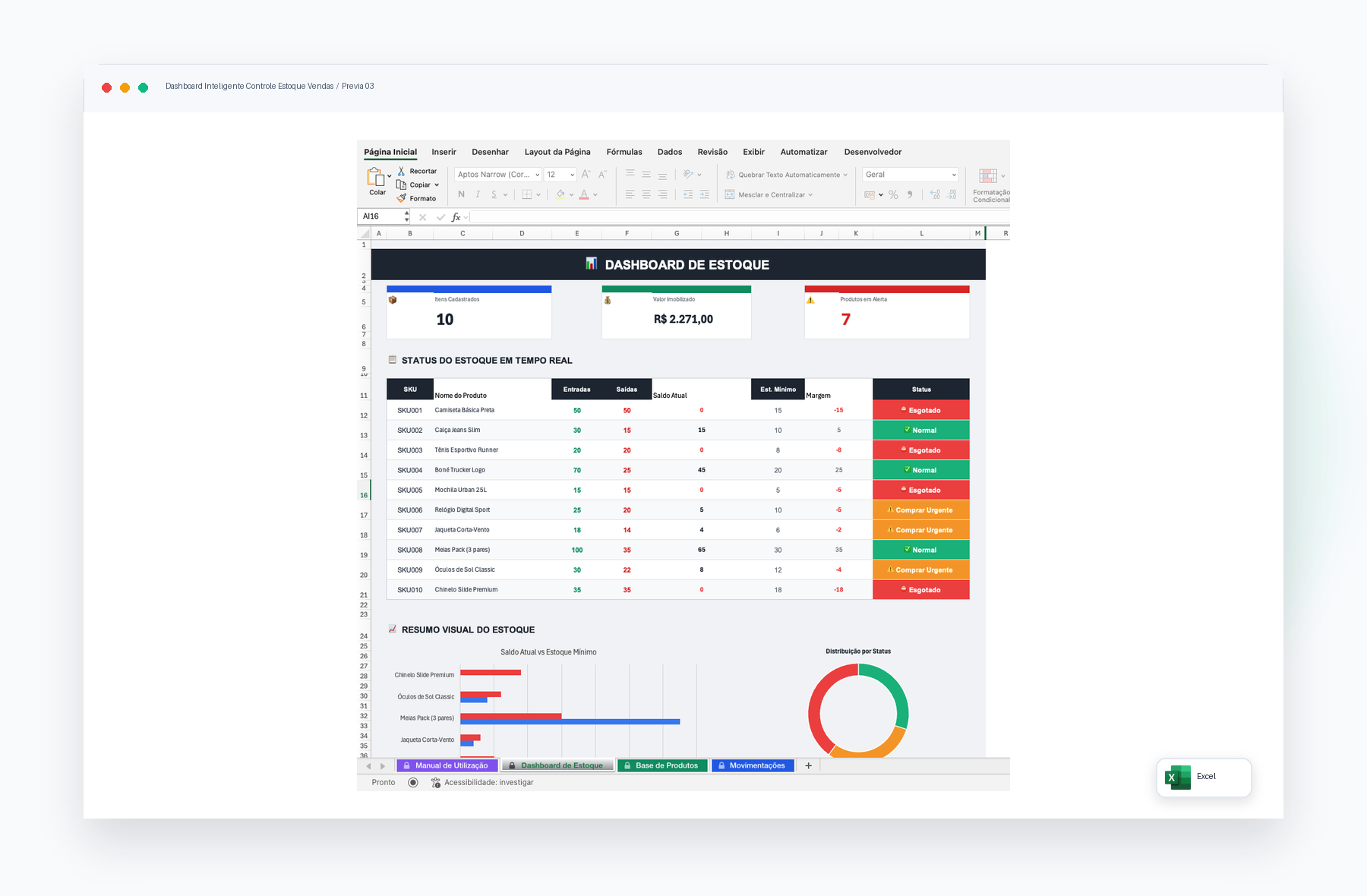The image size is (1367, 896).
Task: Expand the Copiar dropdown arrow
Action: coord(437,185)
